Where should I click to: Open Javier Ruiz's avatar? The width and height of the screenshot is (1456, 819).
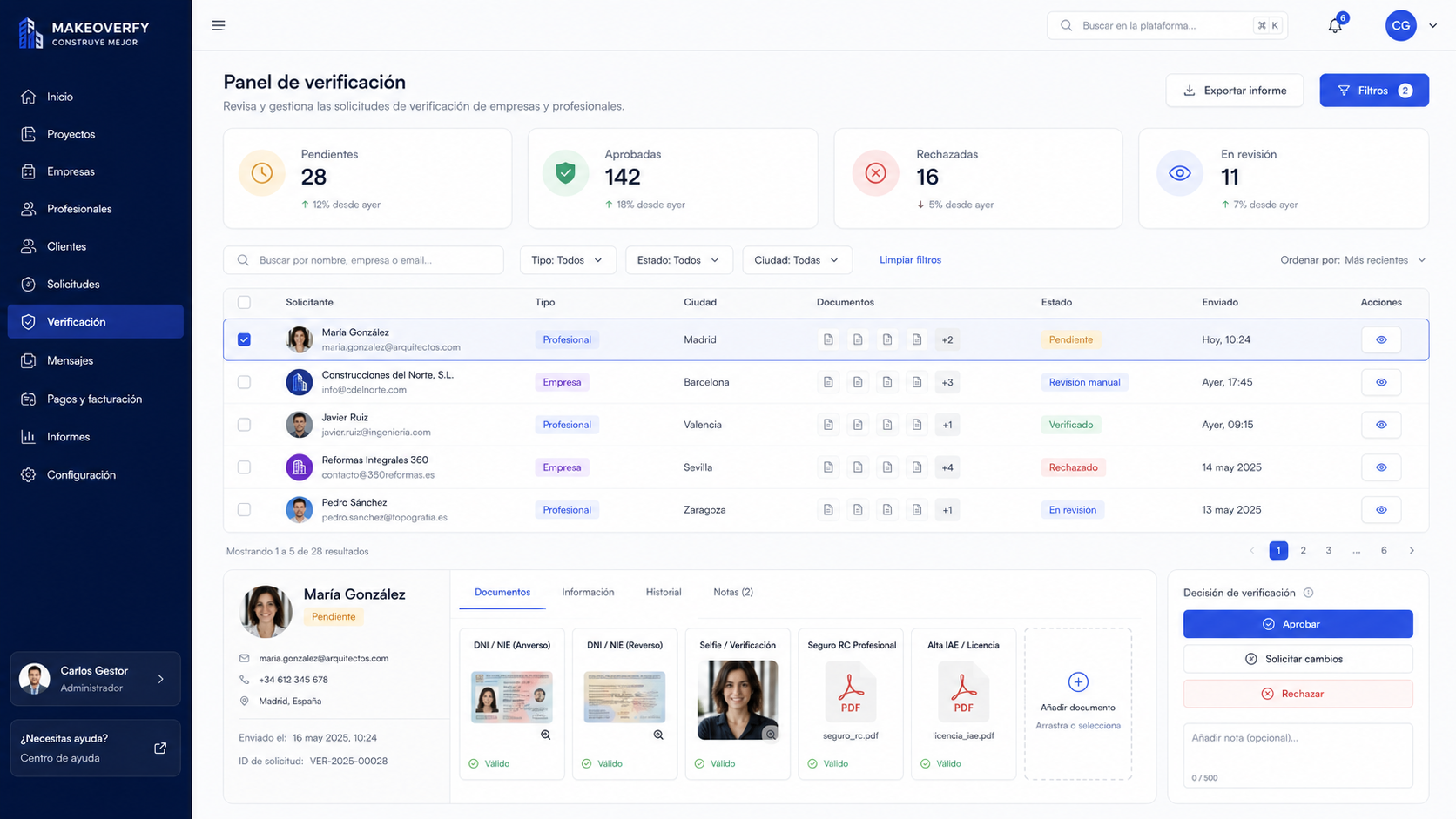point(300,425)
